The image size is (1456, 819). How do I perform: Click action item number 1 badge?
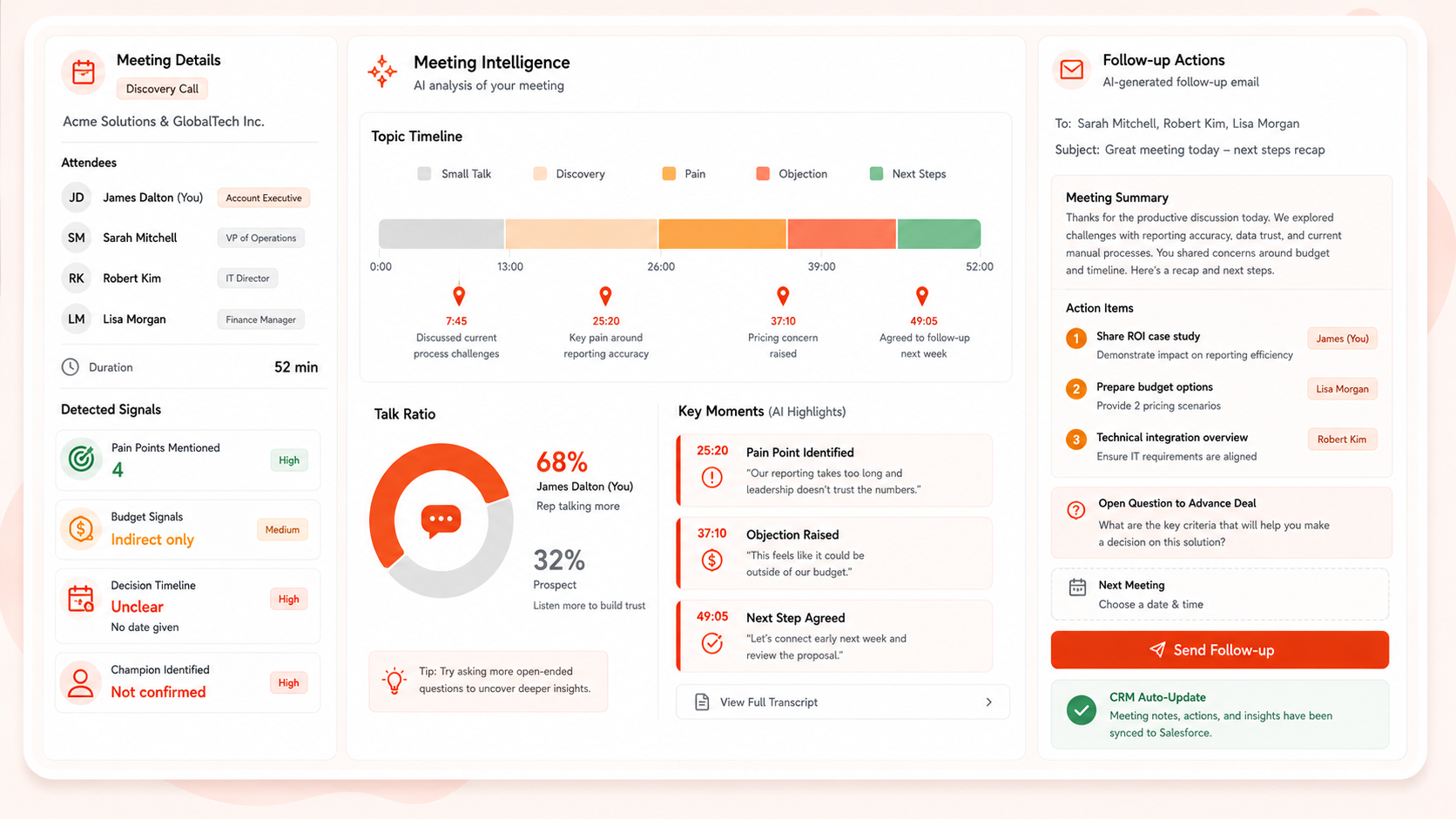coord(1076,338)
